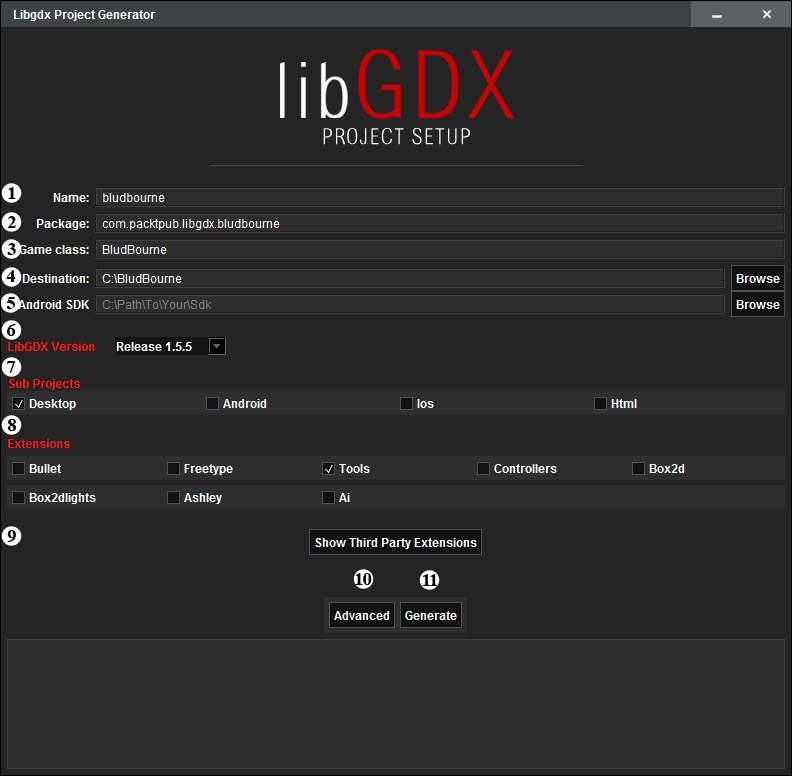
Task: Click the Destination path field
Action: point(410,278)
